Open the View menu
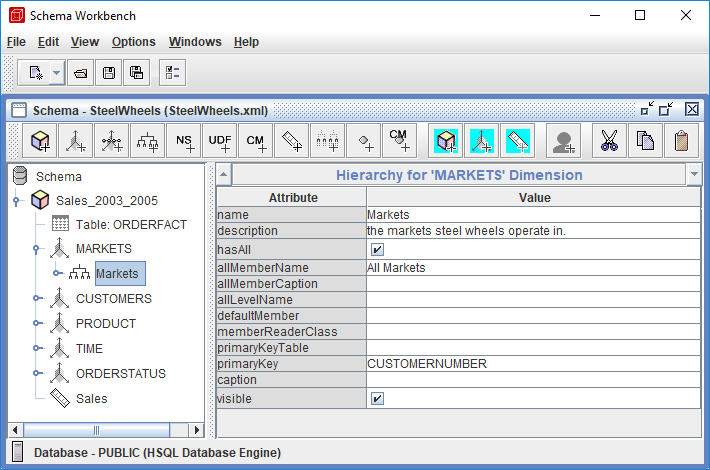Image resolution: width=710 pixels, height=470 pixels. [x=85, y=42]
